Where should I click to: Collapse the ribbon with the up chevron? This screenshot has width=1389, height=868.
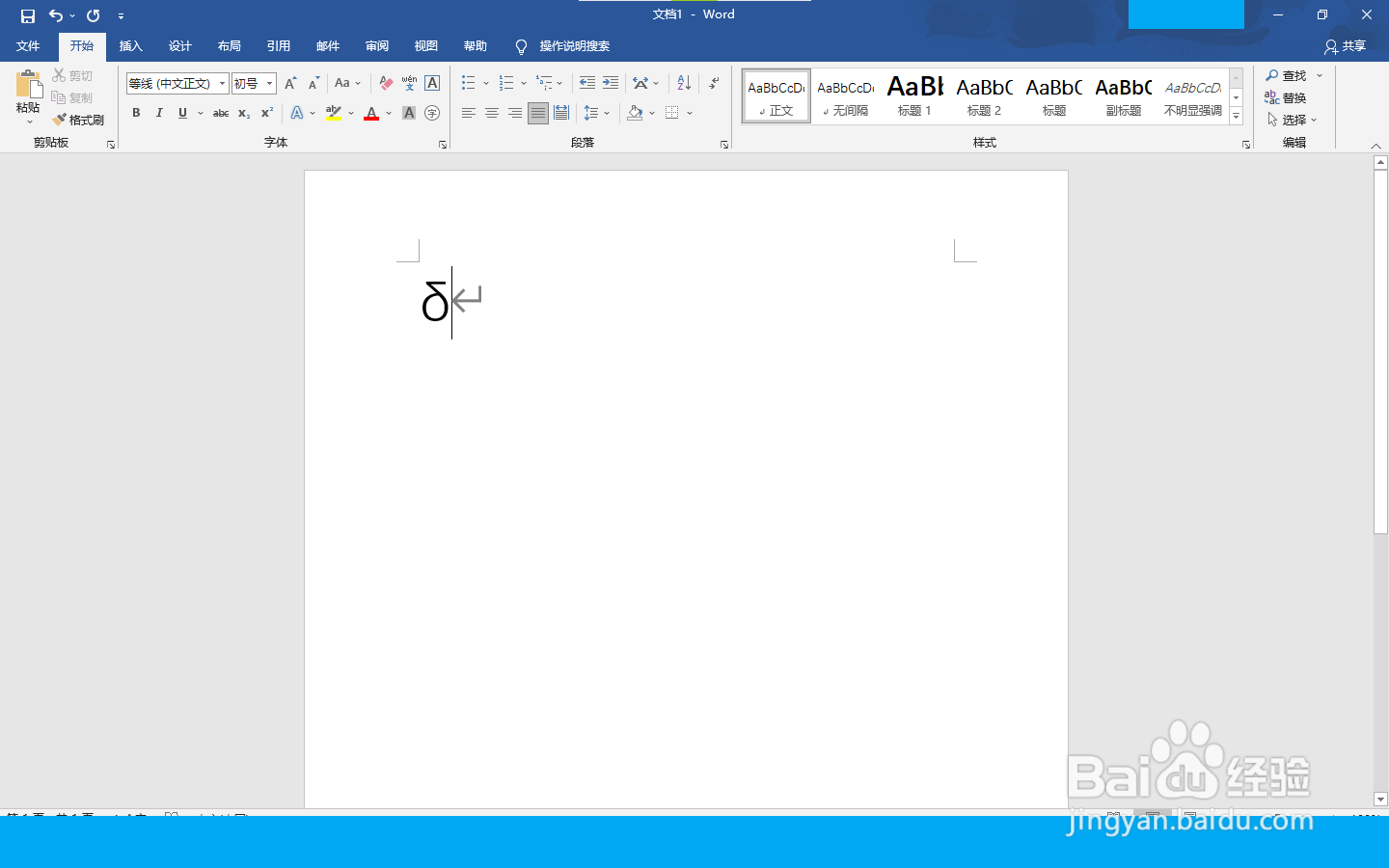tap(1375, 146)
